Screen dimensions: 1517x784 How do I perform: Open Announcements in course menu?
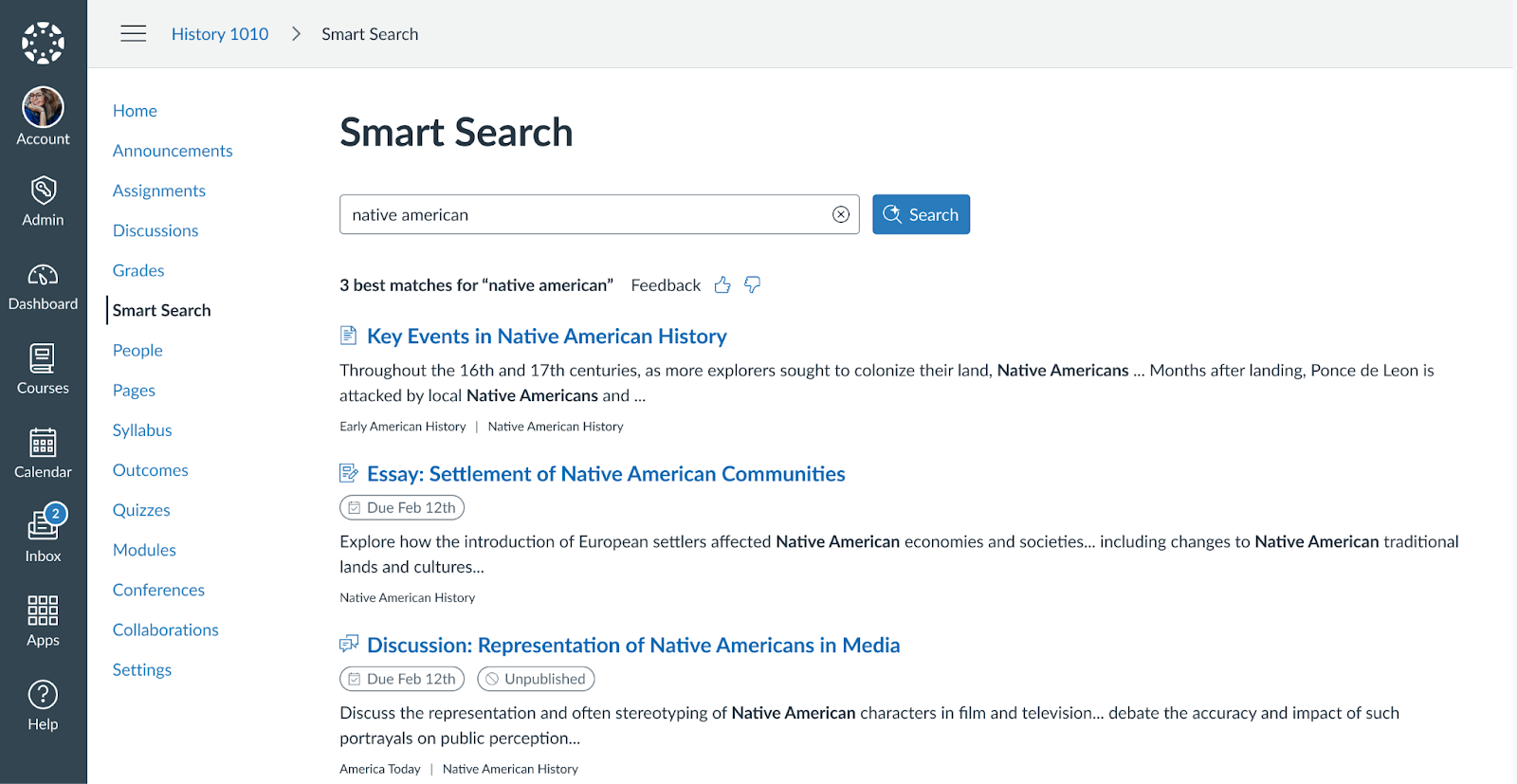(x=173, y=151)
